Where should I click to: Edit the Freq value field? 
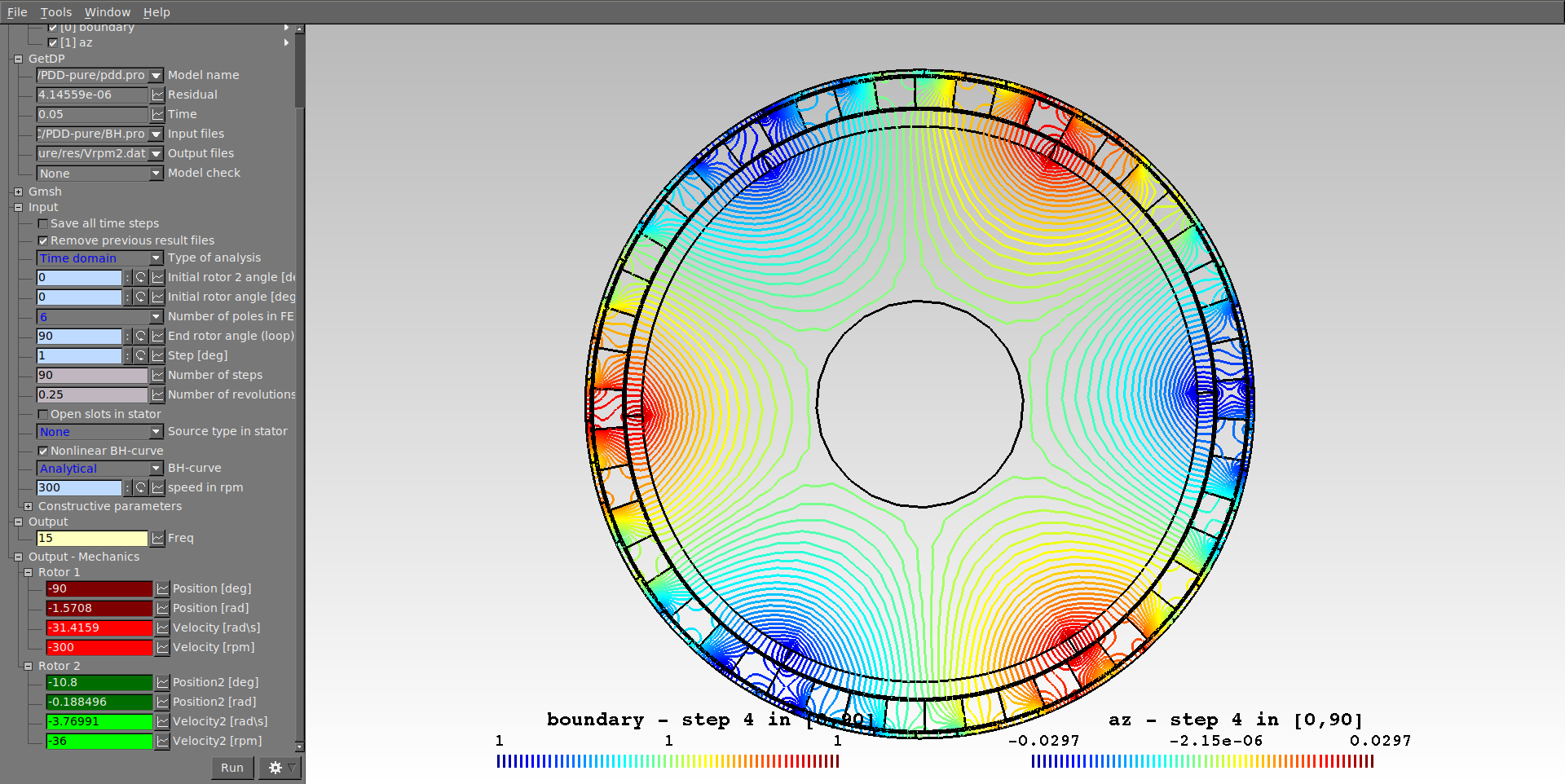(91, 538)
